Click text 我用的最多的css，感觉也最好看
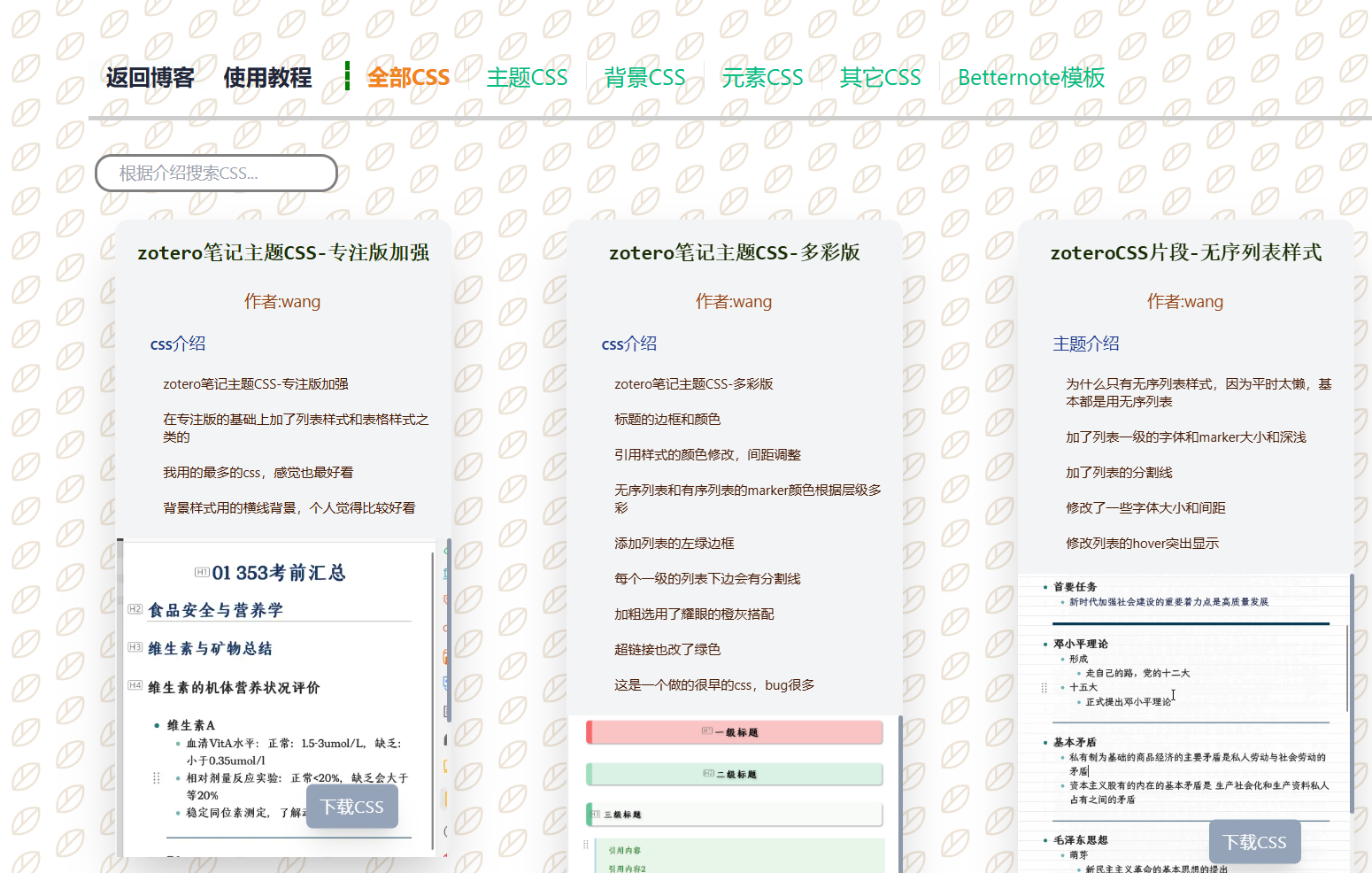 coord(258,473)
